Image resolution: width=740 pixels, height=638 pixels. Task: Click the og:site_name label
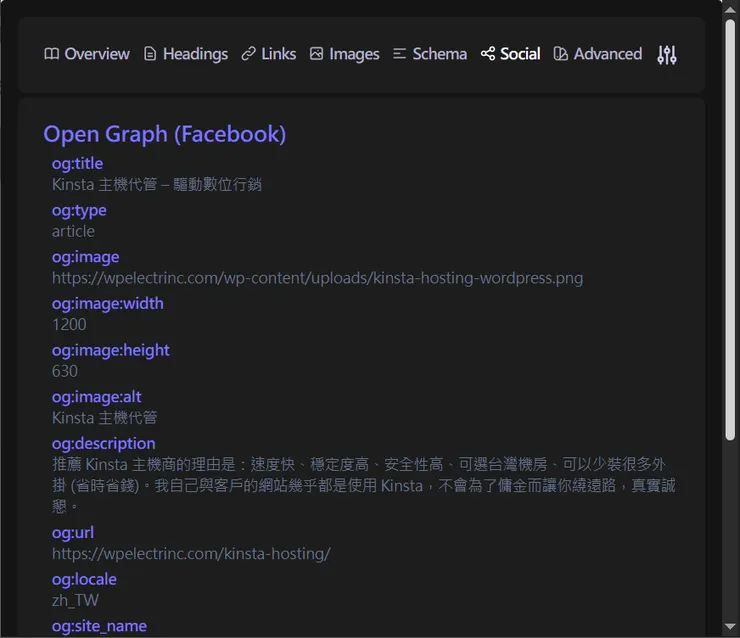[99, 627]
